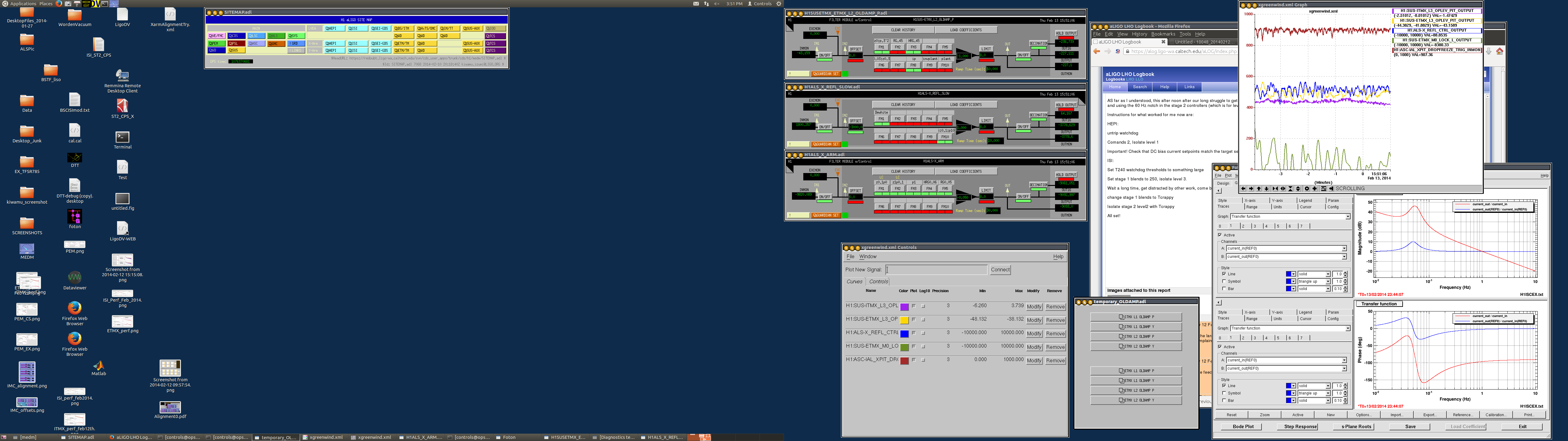Click the pan-left arrow in the xgreenwind graph toolbar
1568x441 pixels.
click(1244, 189)
